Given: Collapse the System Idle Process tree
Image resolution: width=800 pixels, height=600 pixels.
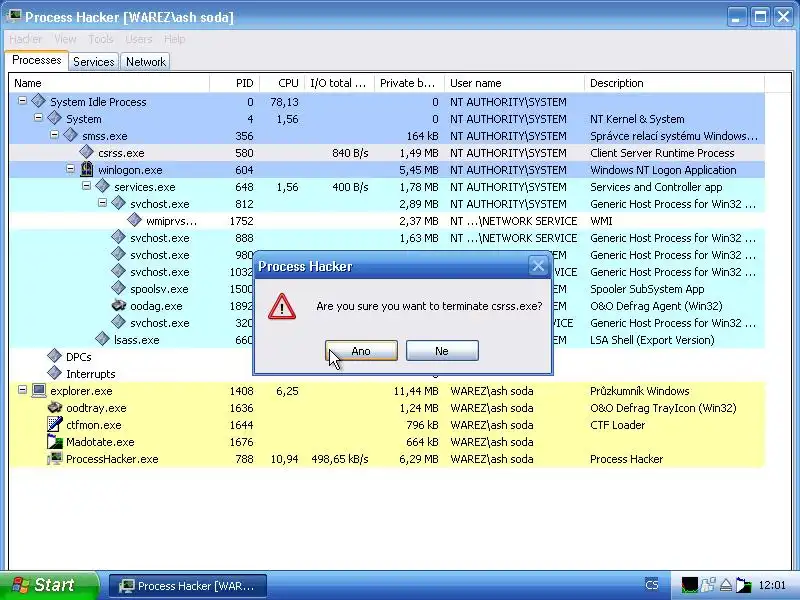Looking at the screenshot, I should [x=22, y=101].
